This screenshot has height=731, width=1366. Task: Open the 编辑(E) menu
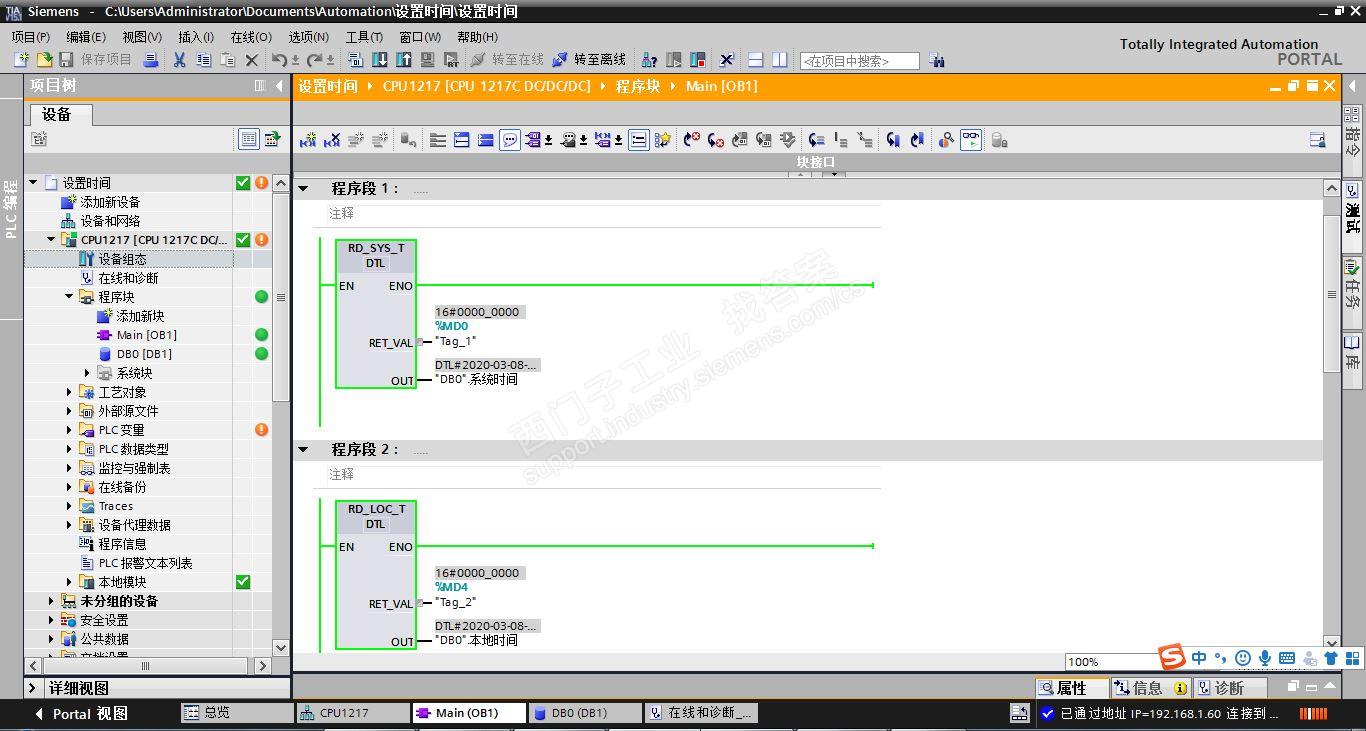tap(86, 36)
